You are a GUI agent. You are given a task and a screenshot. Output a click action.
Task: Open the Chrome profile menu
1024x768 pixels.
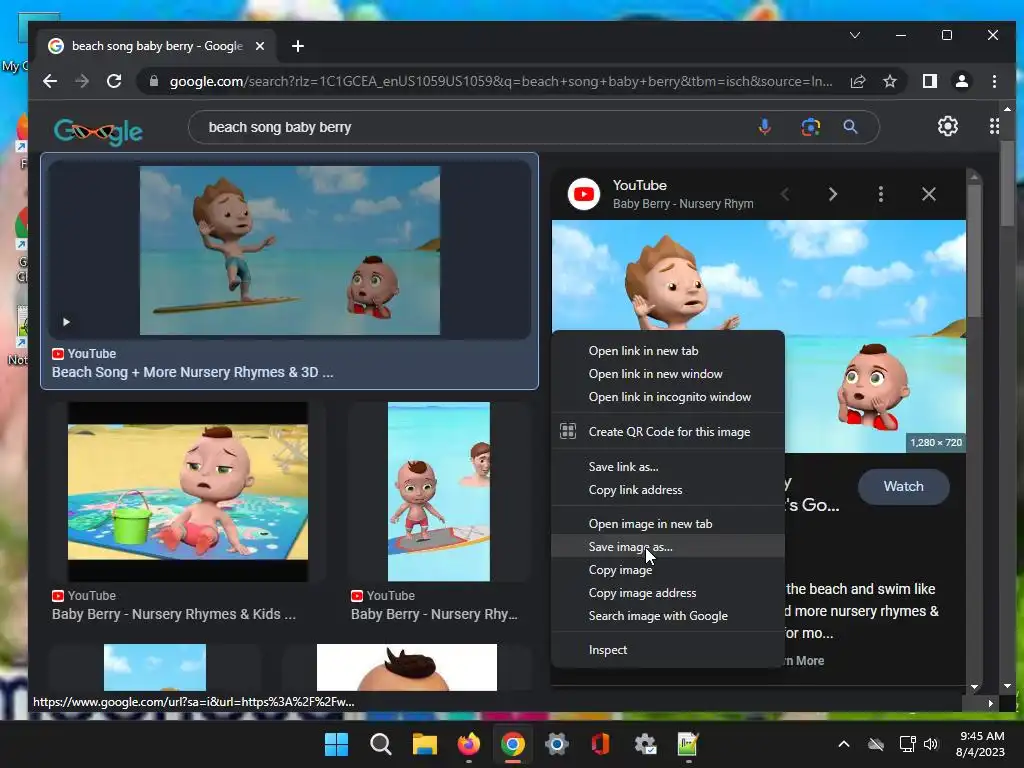[962, 81]
